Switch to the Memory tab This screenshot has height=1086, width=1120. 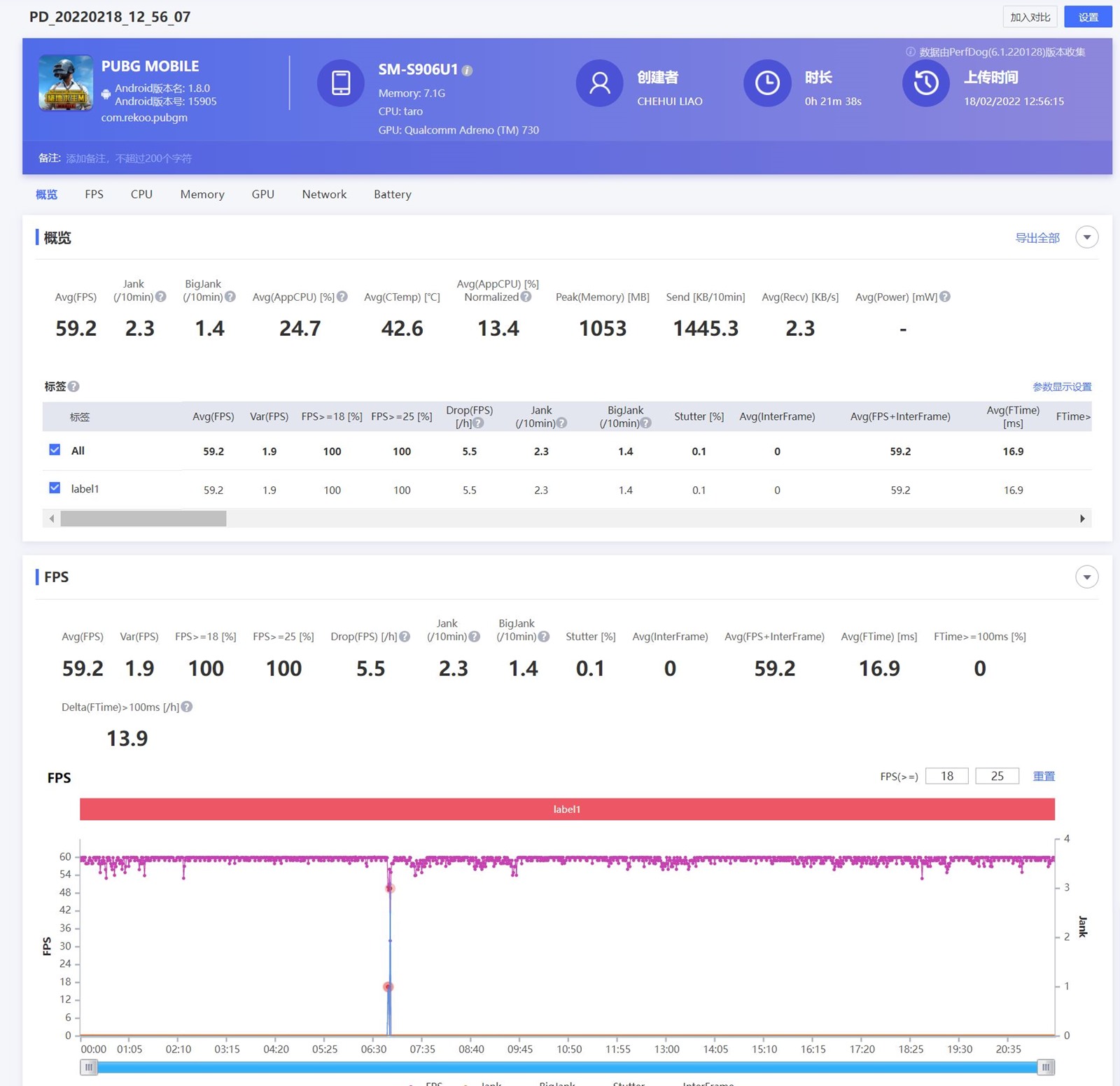click(202, 195)
